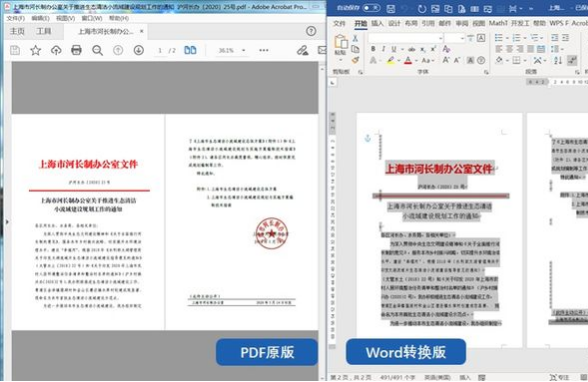
Task: Toggle Word AutoSave switch
Action: [371, 7]
